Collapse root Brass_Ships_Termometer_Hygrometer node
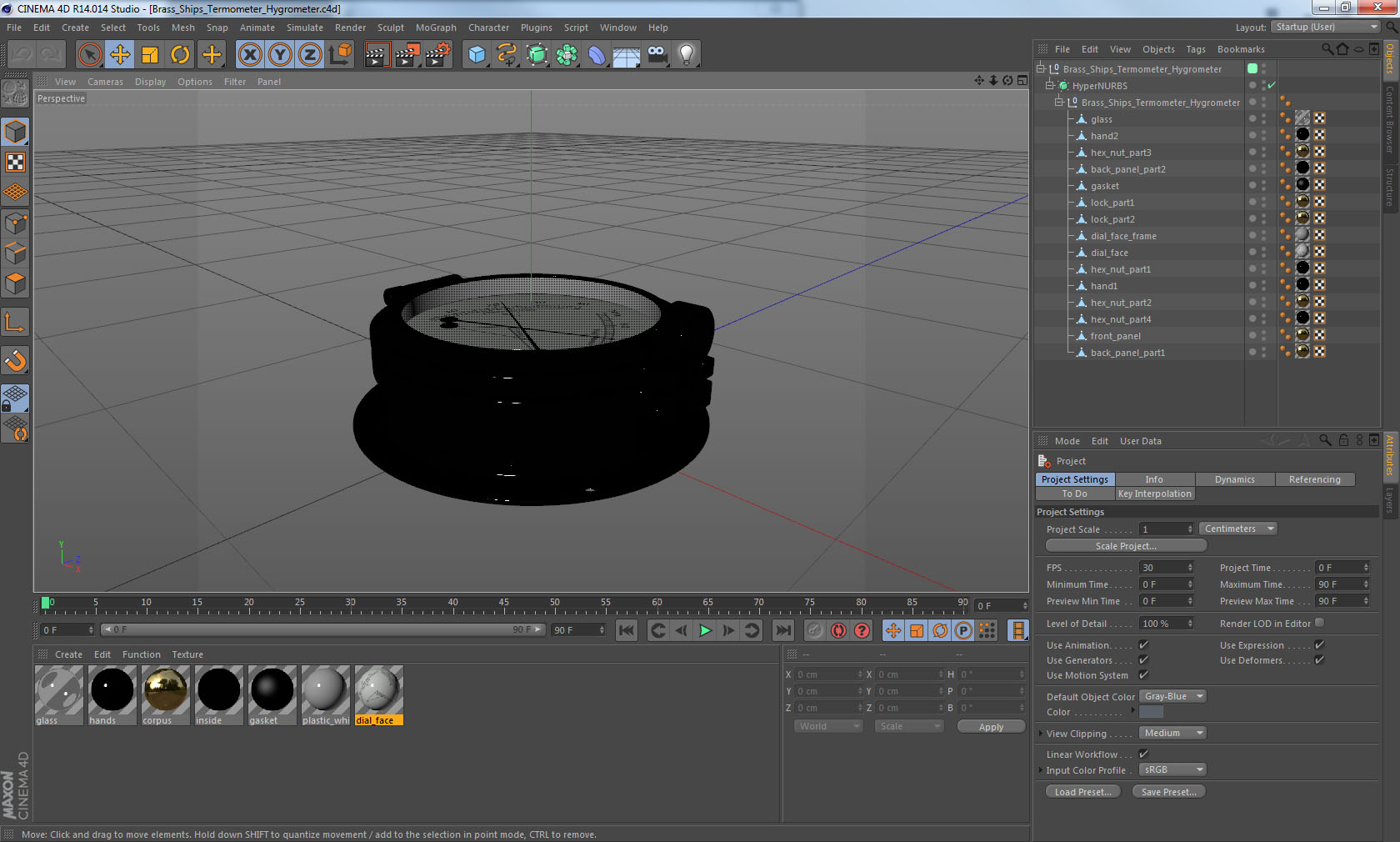Viewport: 1400px width, 842px height. click(1041, 68)
